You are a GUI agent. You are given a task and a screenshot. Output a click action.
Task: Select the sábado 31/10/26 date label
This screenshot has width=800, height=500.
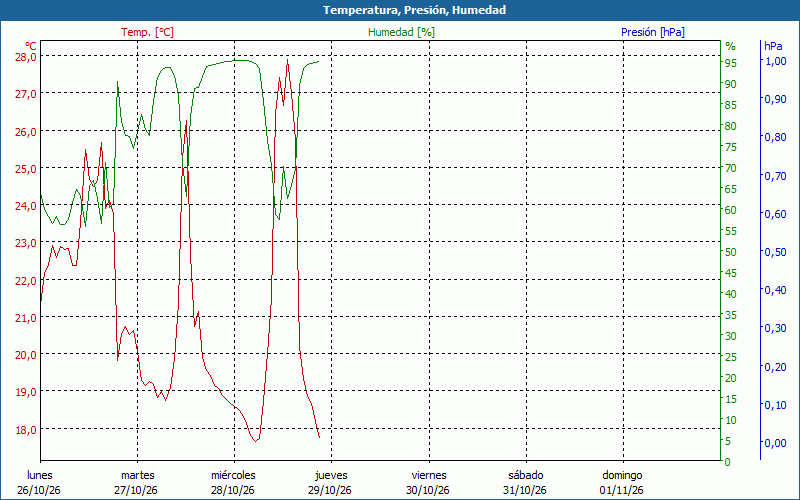point(525,483)
